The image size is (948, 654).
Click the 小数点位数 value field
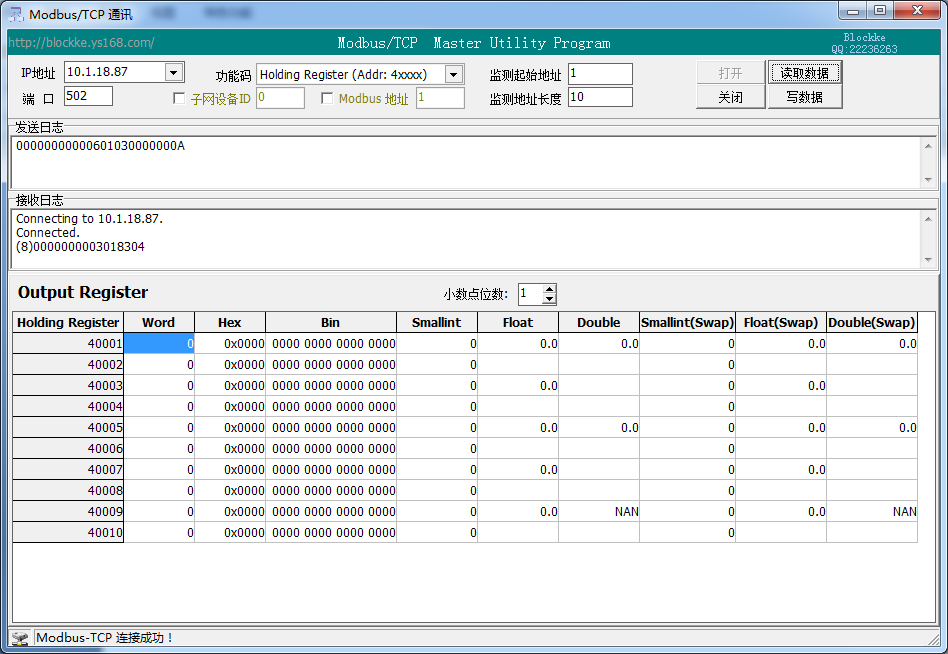pyautogui.click(x=531, y=294)
